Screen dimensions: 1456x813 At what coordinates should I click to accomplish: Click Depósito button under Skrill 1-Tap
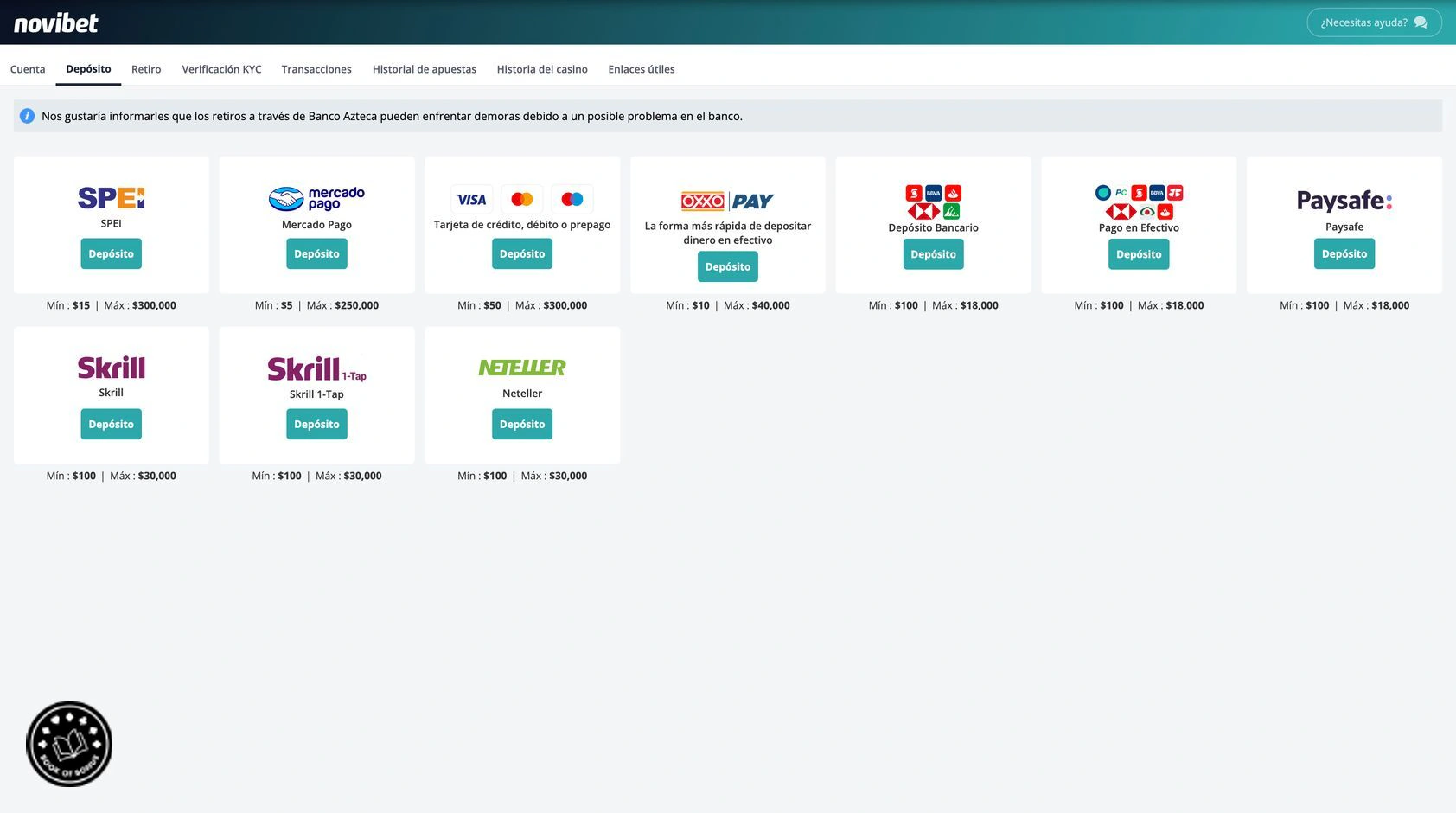click(x=316, y=425)
